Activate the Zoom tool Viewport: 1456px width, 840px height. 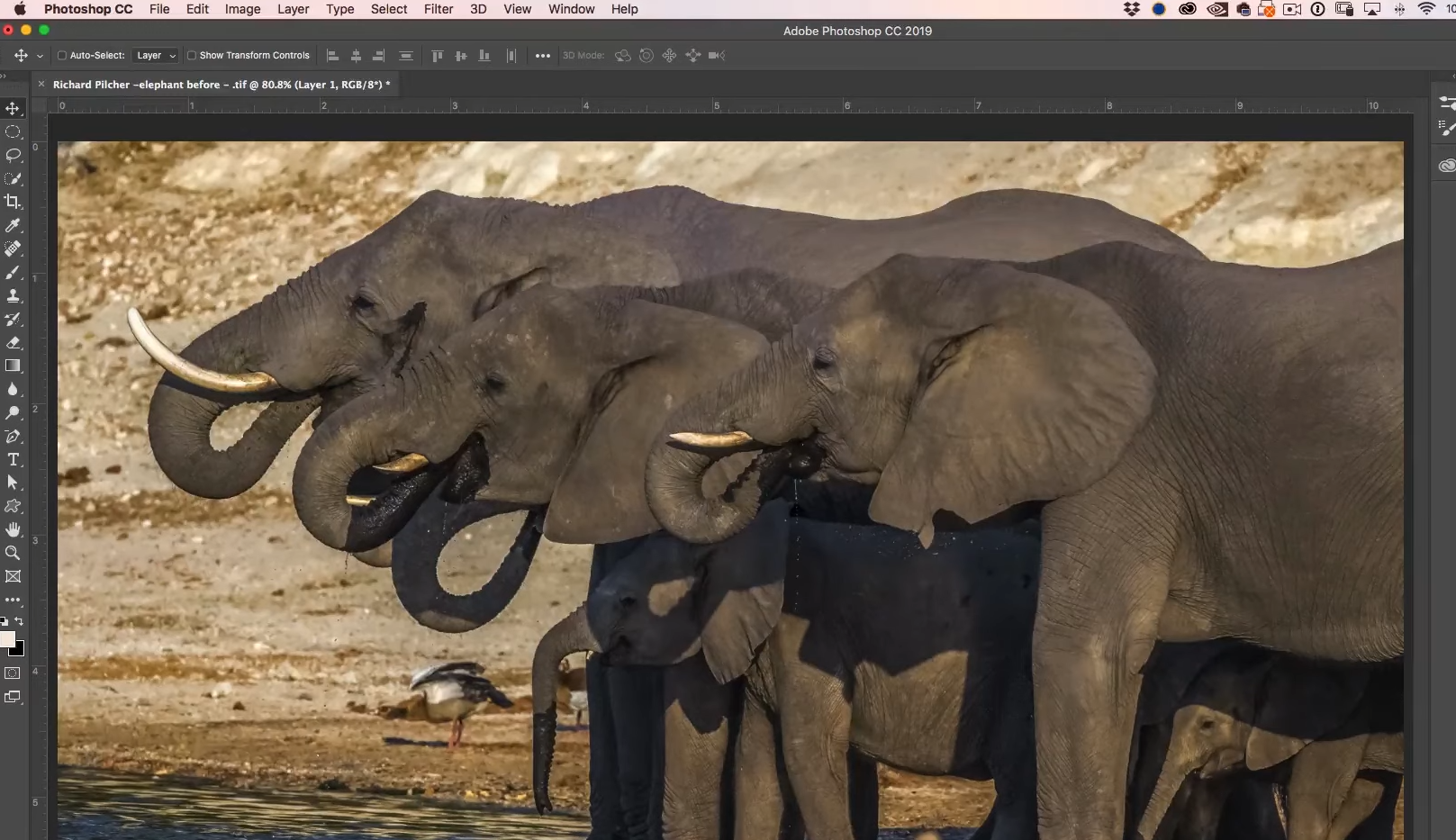(x=14, y=553)
